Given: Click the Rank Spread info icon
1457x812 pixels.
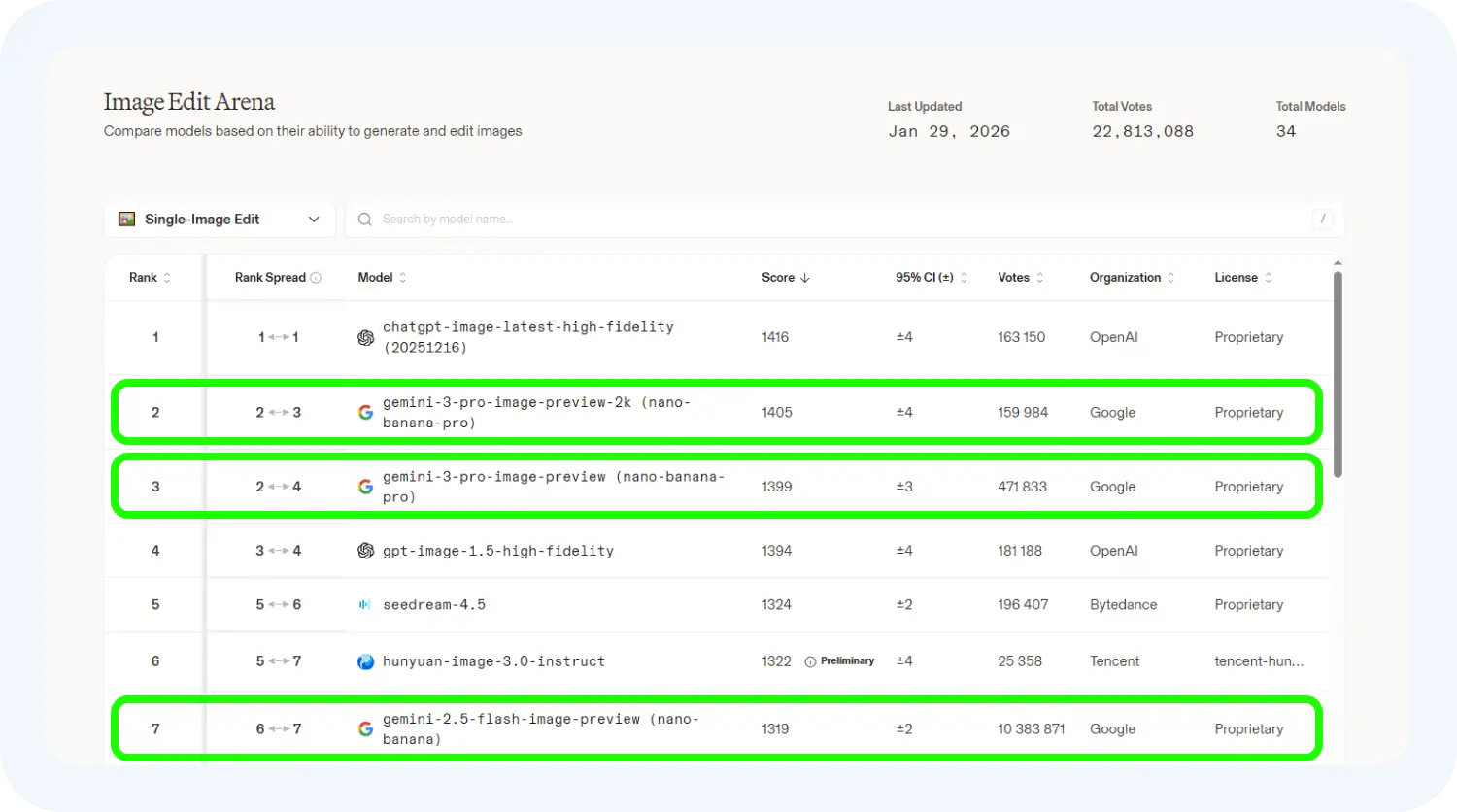Looking at the screenshot, I should (x=316, y=278).
